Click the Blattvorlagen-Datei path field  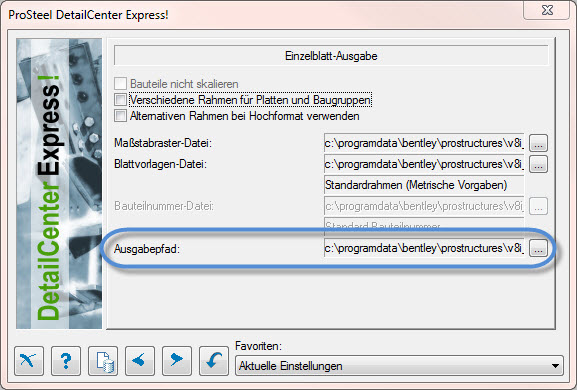click(424, 164)
